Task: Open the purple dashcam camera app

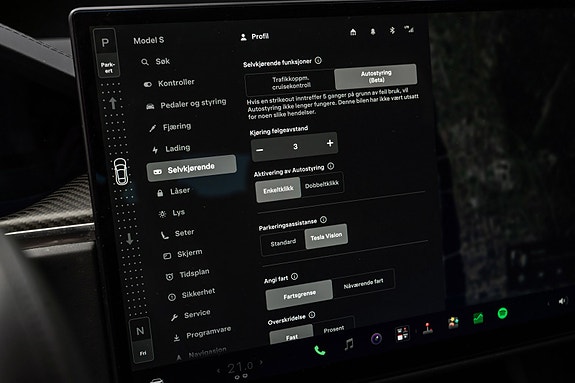Action: pyautogui.click(x=376, y=338)
